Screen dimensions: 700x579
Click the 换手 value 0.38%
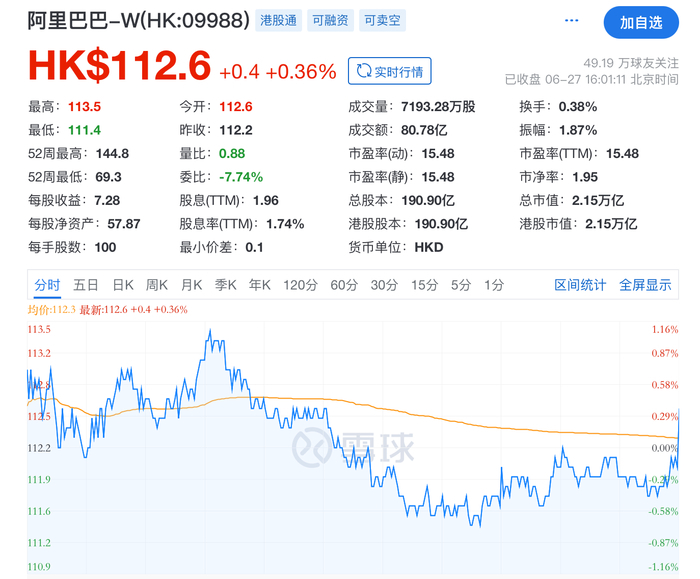578,107
